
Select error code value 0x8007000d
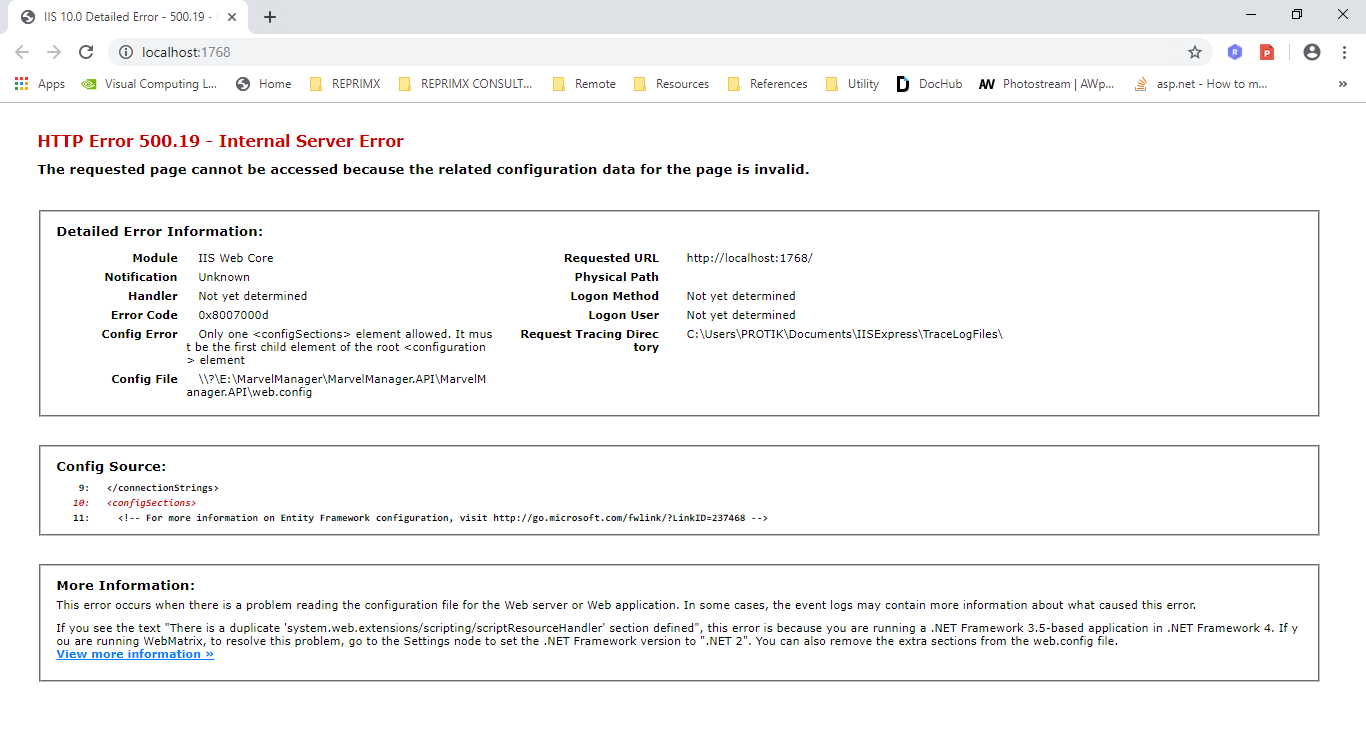coord(233,315)
